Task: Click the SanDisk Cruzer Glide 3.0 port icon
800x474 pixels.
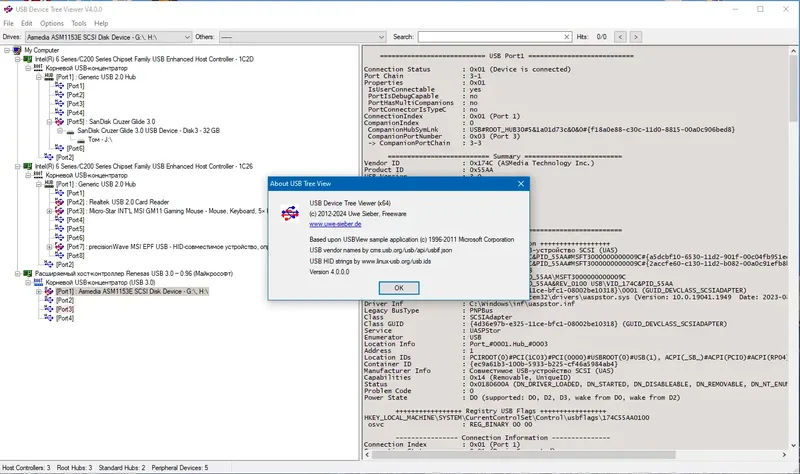Action: click(60, 121)
